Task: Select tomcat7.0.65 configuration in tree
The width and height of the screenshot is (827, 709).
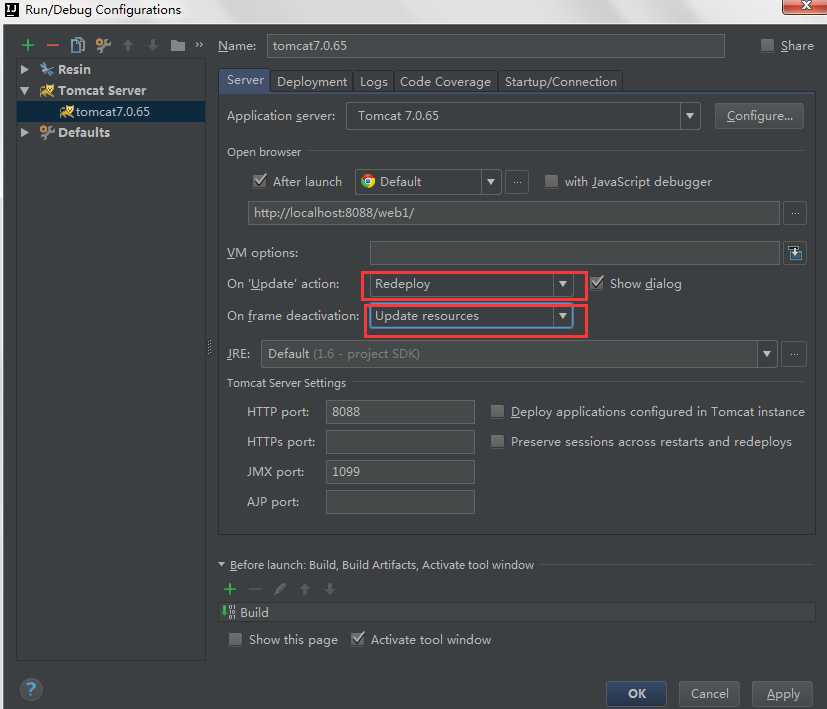Action: 111,111
